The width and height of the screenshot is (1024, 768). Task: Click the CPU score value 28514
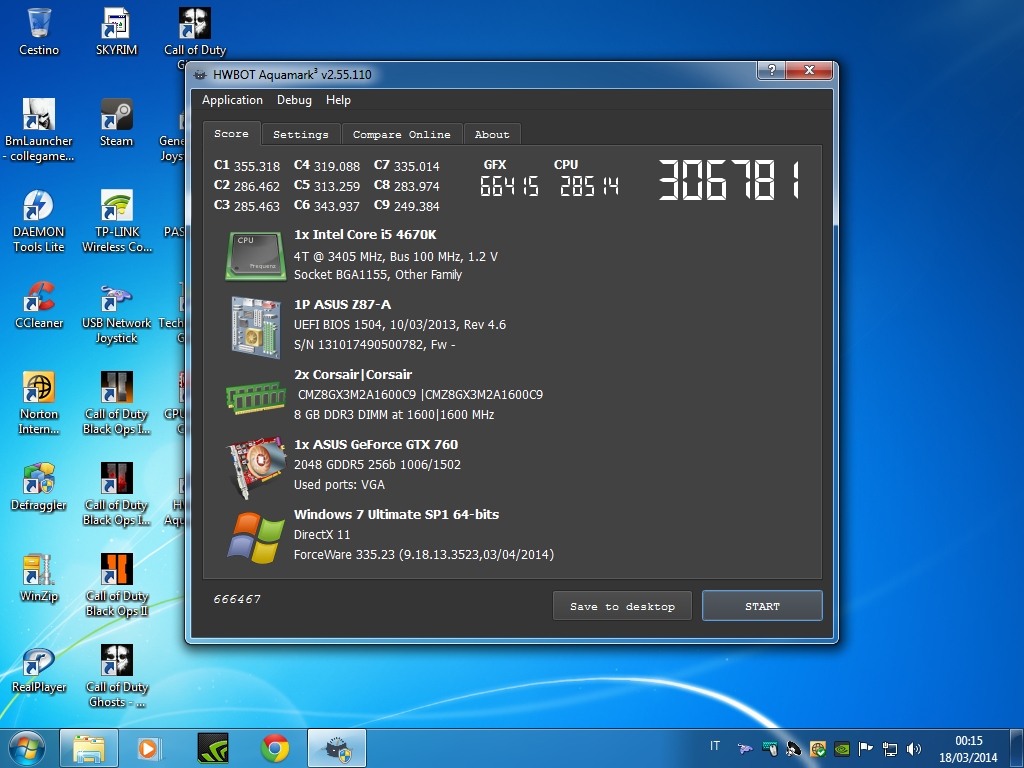[589, 186]
